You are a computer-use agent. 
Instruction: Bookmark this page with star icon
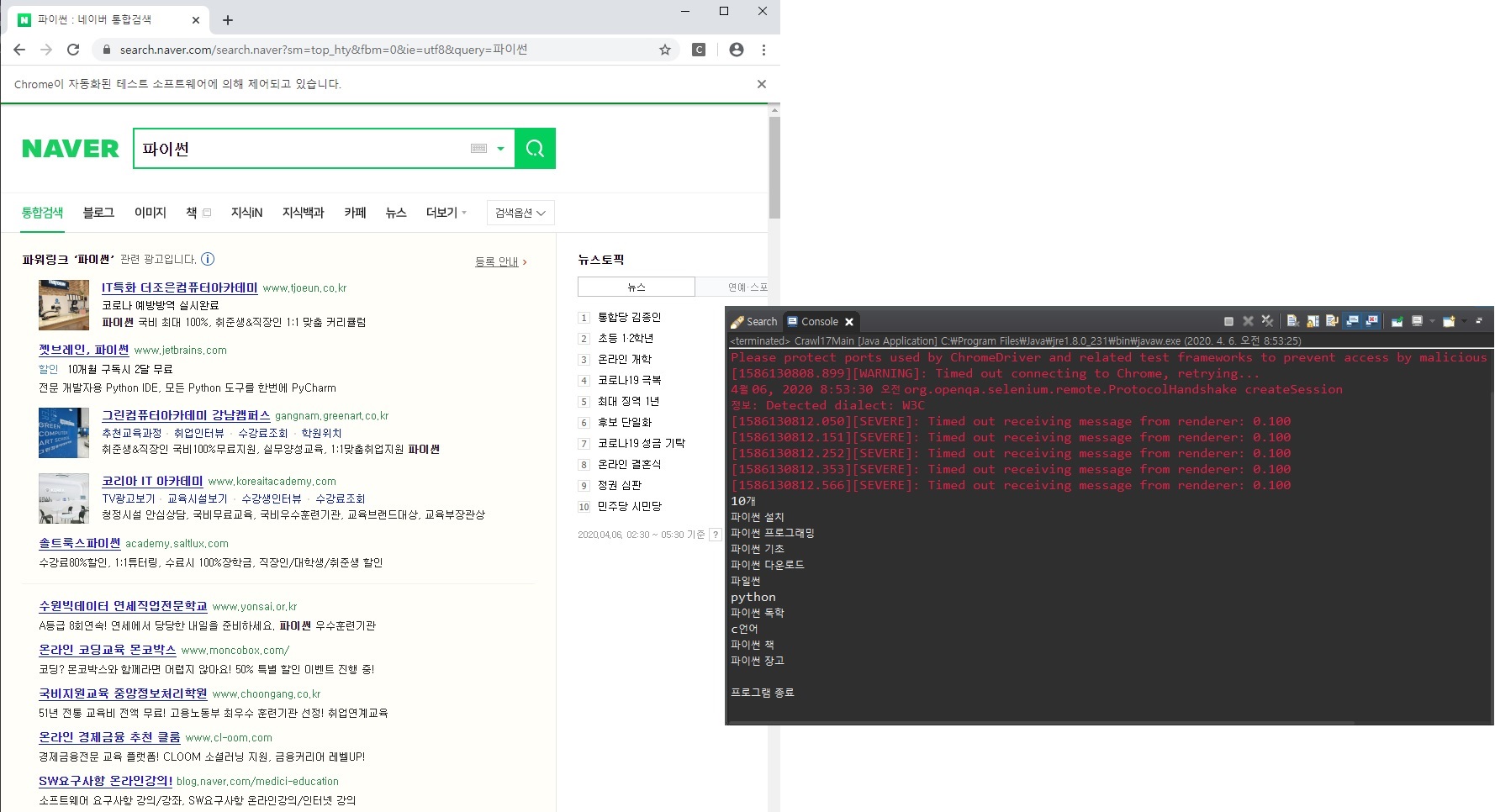coord(665,50)
